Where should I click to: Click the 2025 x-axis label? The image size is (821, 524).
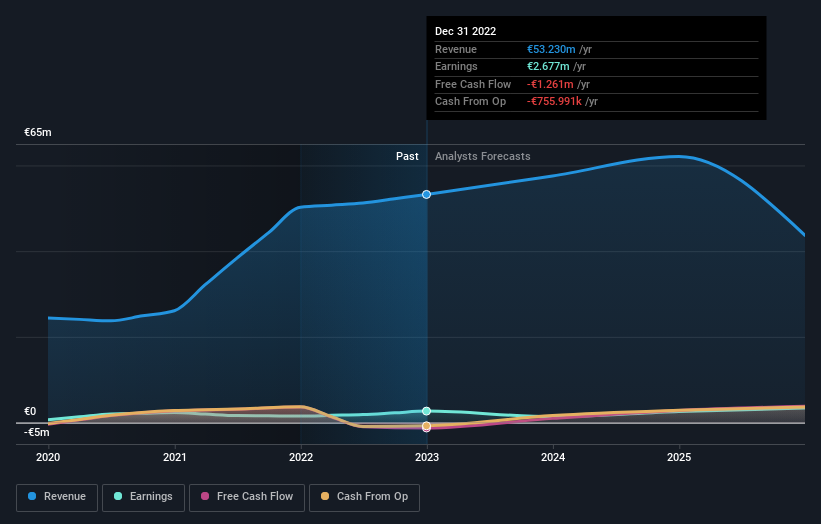[679, 457]
